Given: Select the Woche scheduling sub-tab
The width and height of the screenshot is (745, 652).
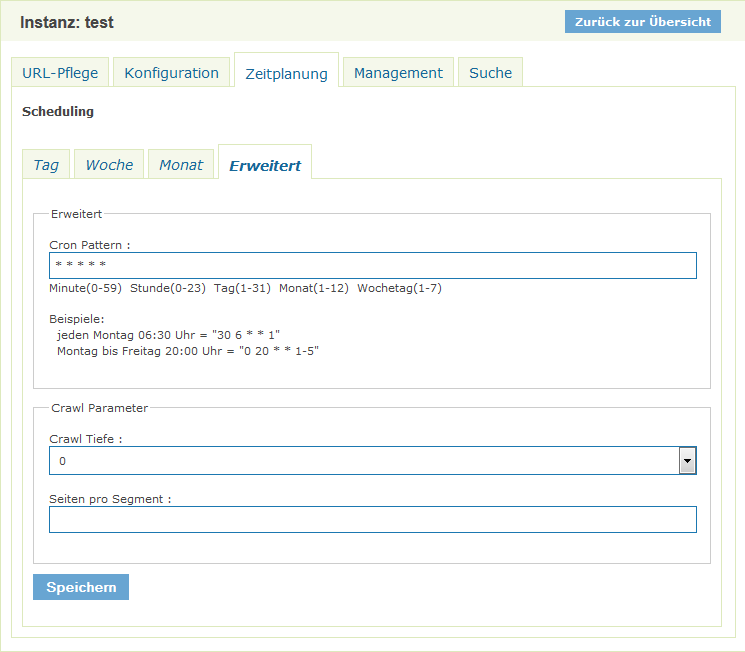Looking at the screenshot, I should click(109, 165).
